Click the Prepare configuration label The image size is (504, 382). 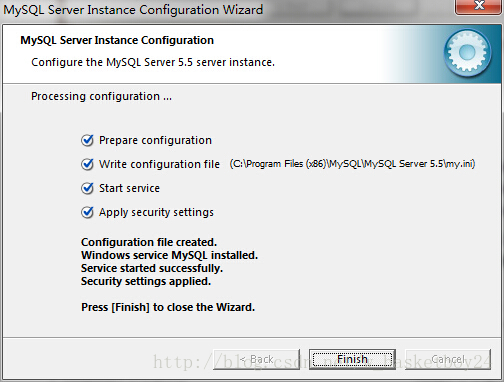155,140
